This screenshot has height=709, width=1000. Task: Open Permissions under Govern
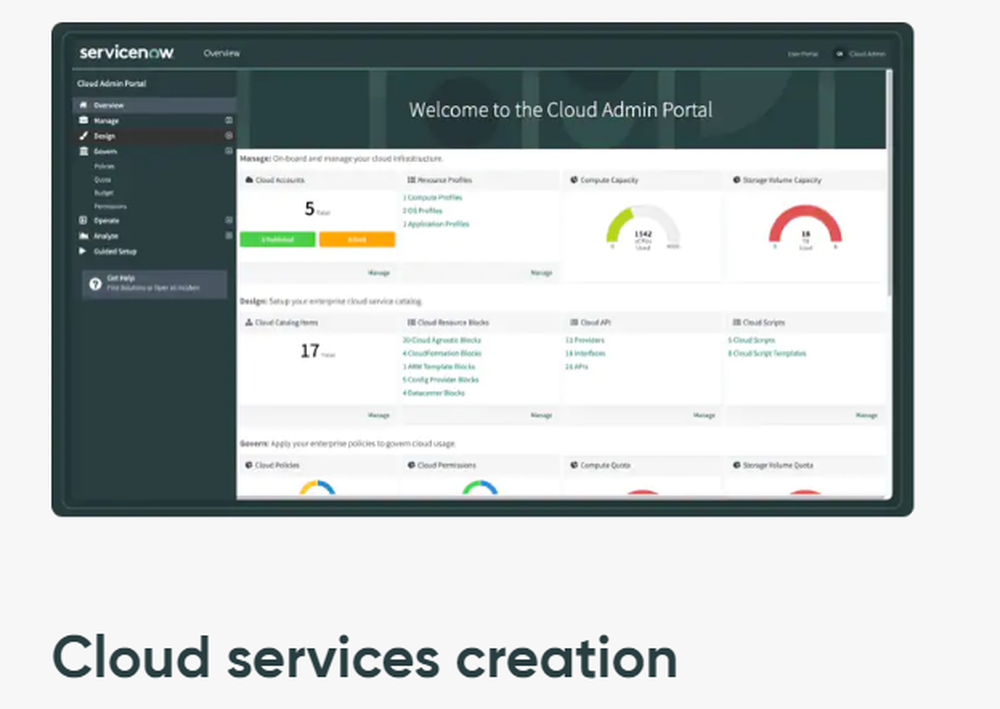(110, 206)
